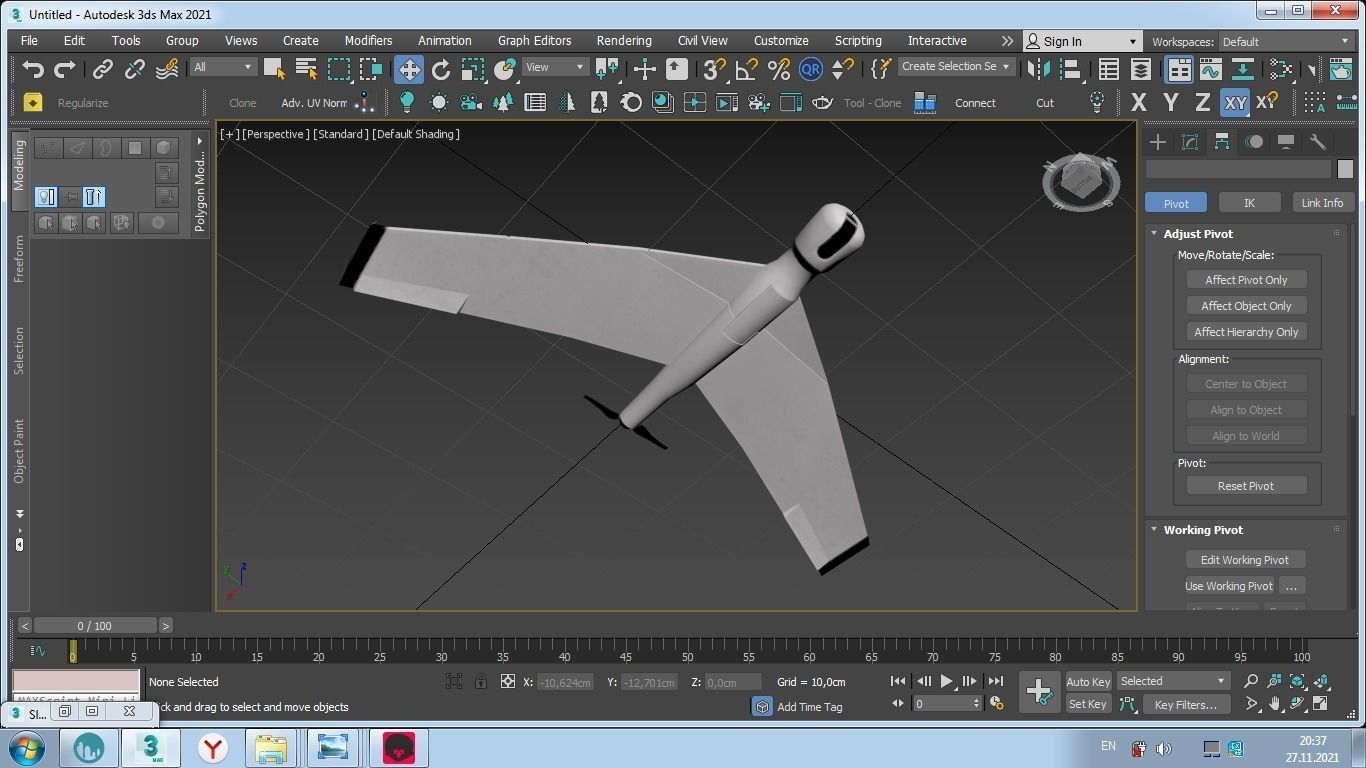
Task: Click the Play Animation button
Action: pyautogui.click(x=946, y=681)
